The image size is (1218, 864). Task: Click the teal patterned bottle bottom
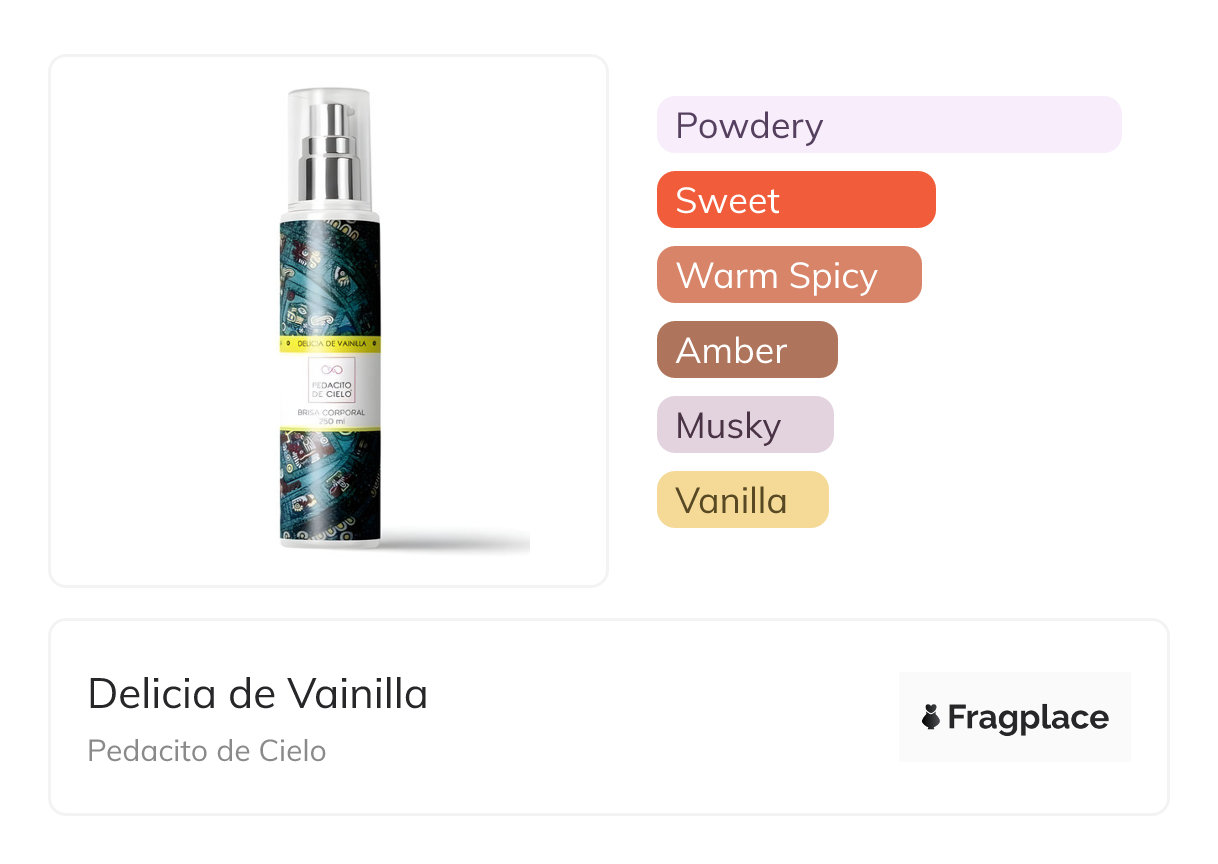pos(330,485)
